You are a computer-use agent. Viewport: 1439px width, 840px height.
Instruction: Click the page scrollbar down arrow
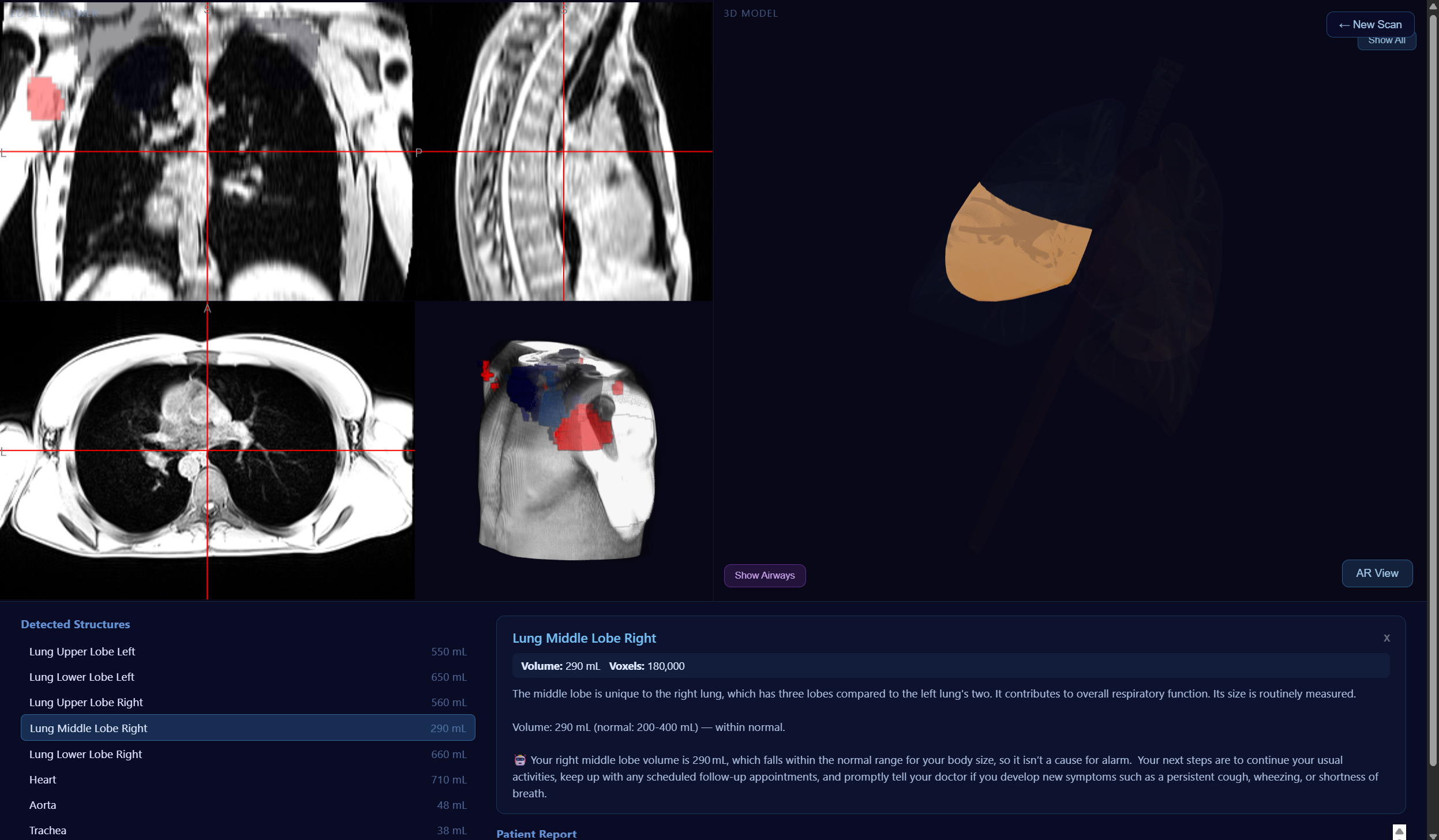click(1432, 835)
